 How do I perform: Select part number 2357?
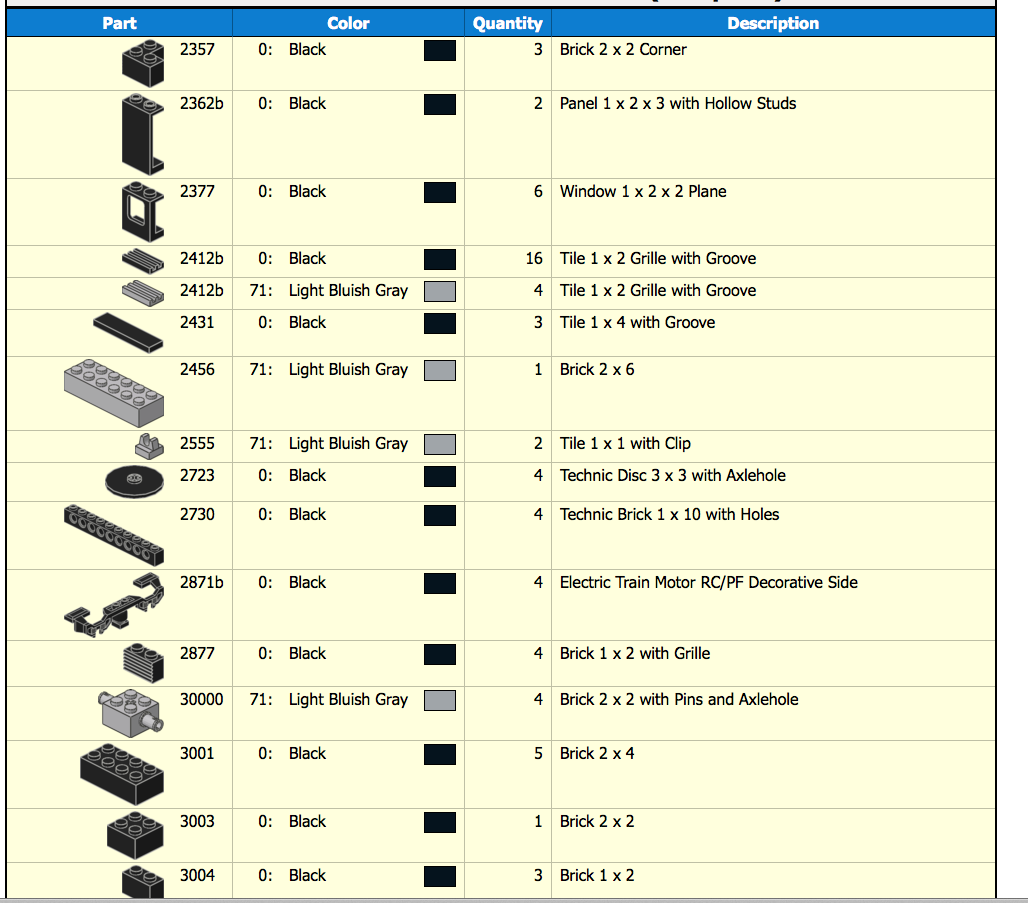[x=197, y=49]
